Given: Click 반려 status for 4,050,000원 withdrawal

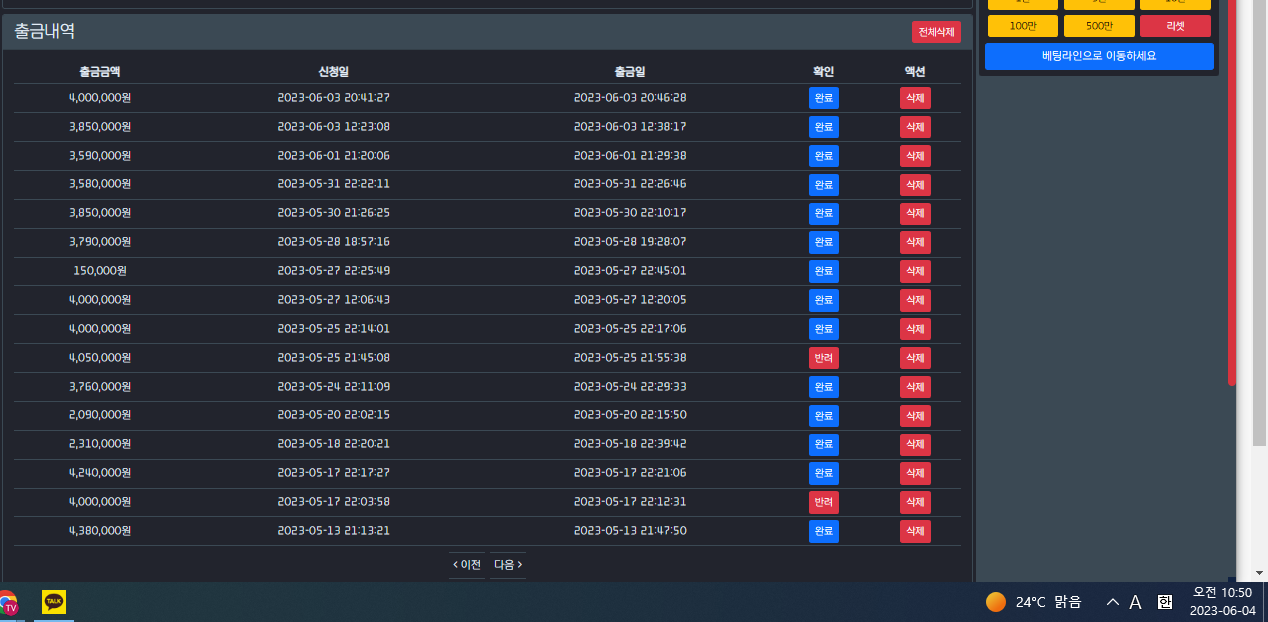Looking at the screenshot, I should click(824, 358).
